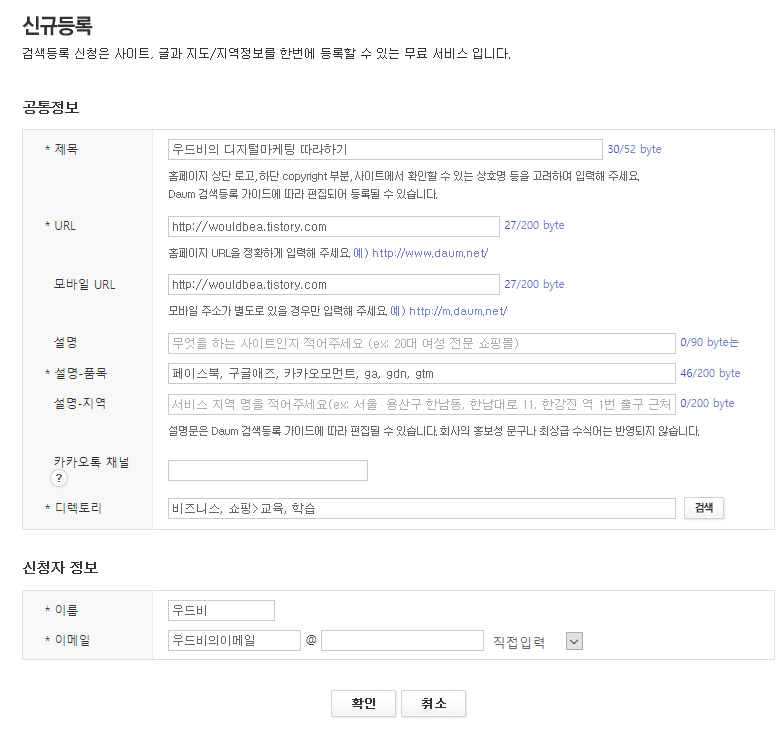Click the 신청자 정보 section heading

(60, 568)
